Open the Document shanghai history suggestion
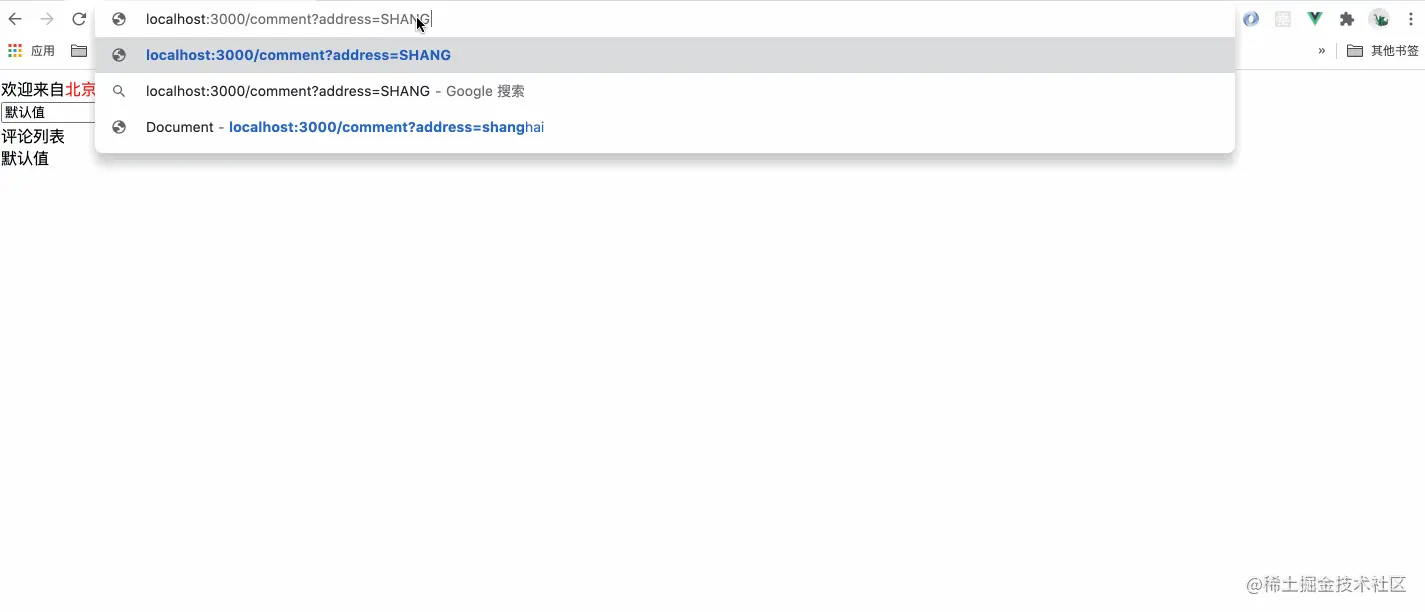The image size is (1425, 612). click(344, 127)
